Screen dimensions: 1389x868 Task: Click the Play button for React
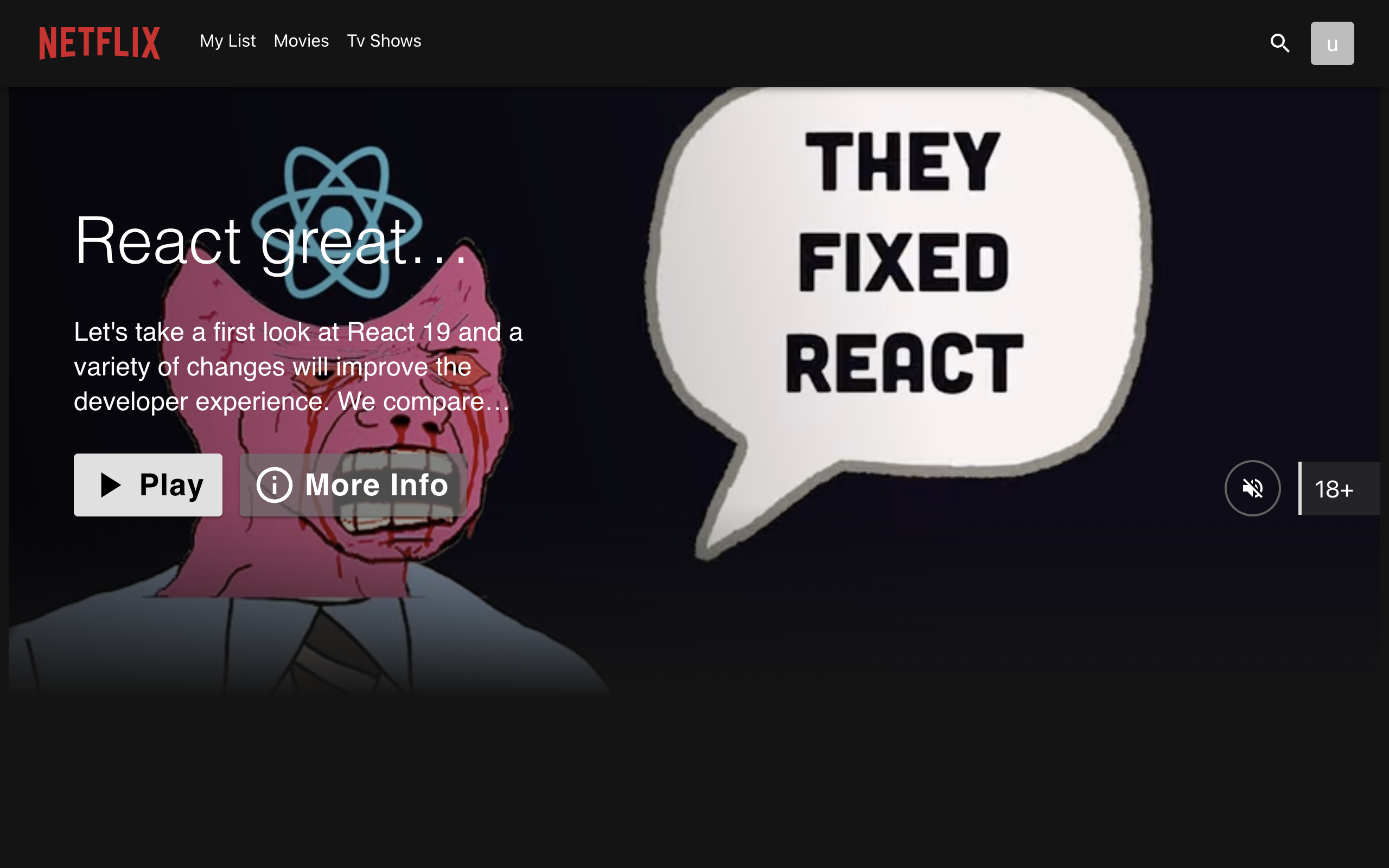click(x=148, y=484)
